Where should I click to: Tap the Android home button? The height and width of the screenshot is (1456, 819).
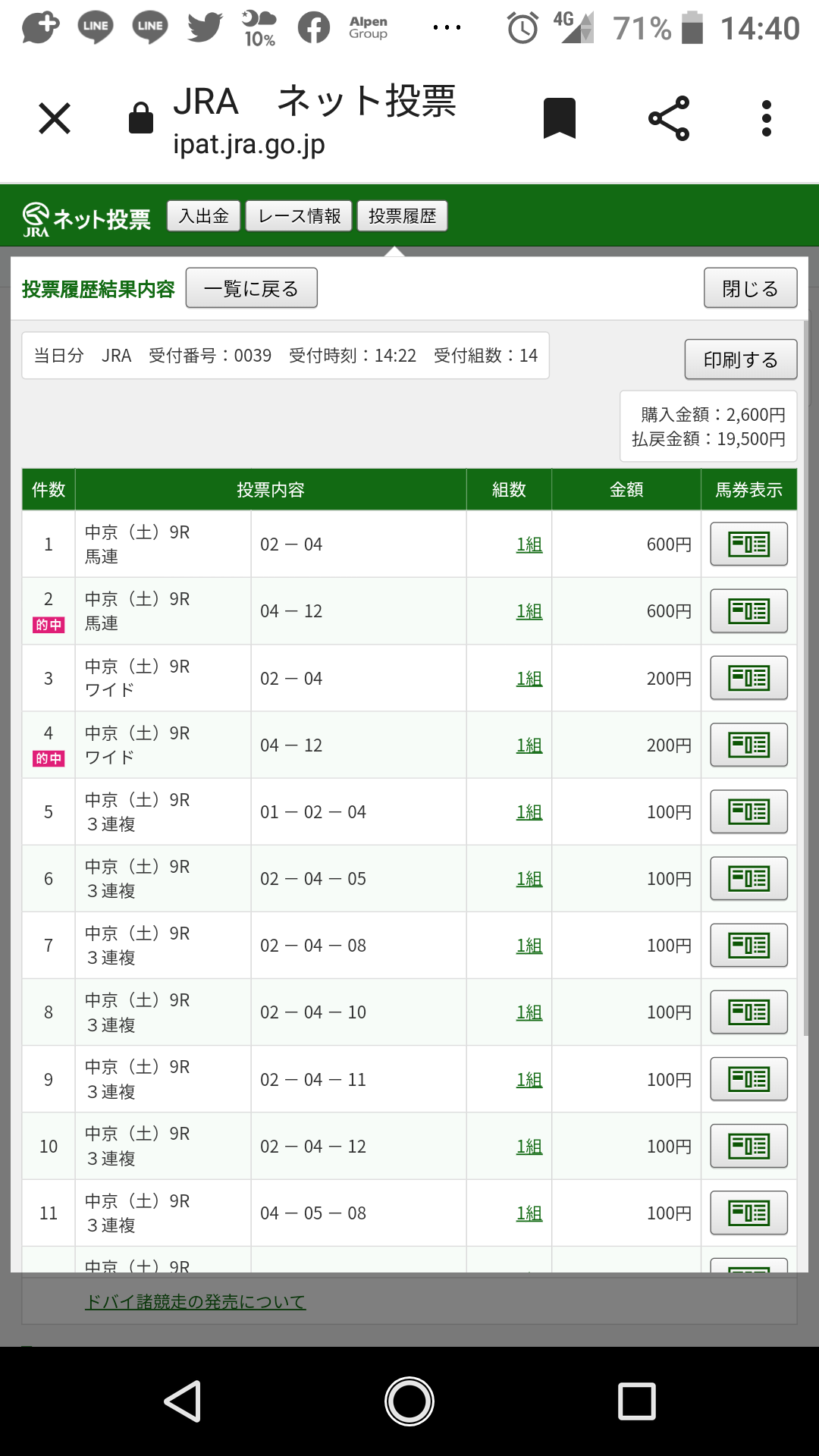tap(409, 1401)
